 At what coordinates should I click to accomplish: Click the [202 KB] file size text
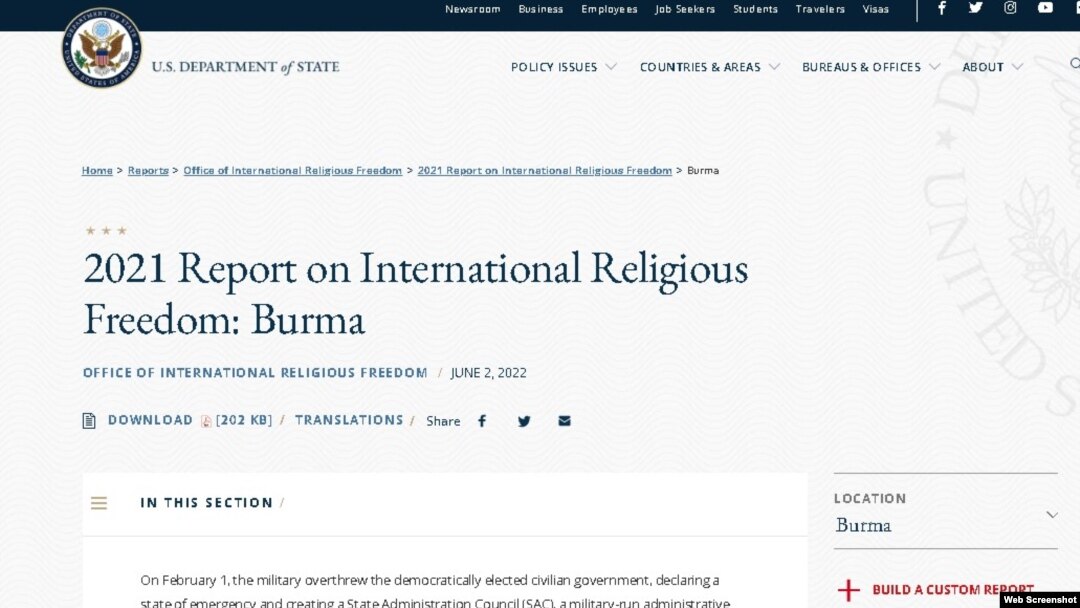coord(244,420)
